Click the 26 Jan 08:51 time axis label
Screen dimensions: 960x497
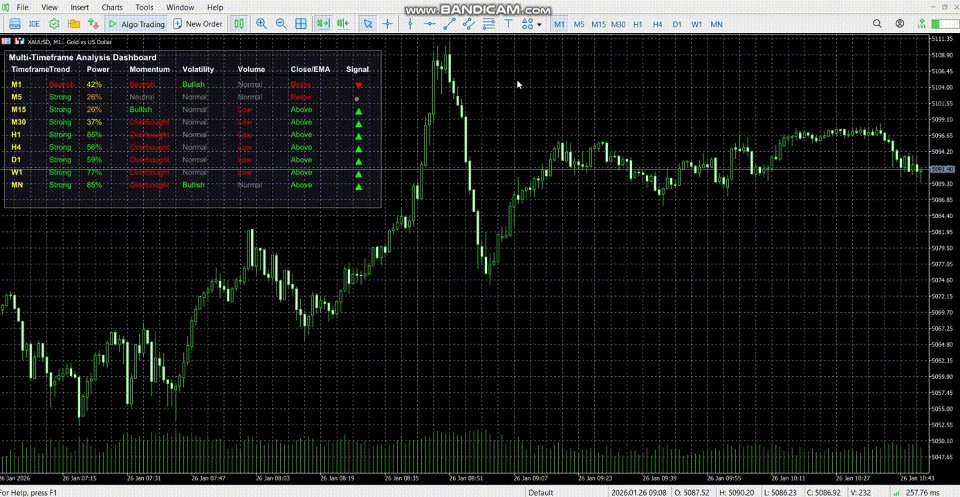[x=465, y=478]
